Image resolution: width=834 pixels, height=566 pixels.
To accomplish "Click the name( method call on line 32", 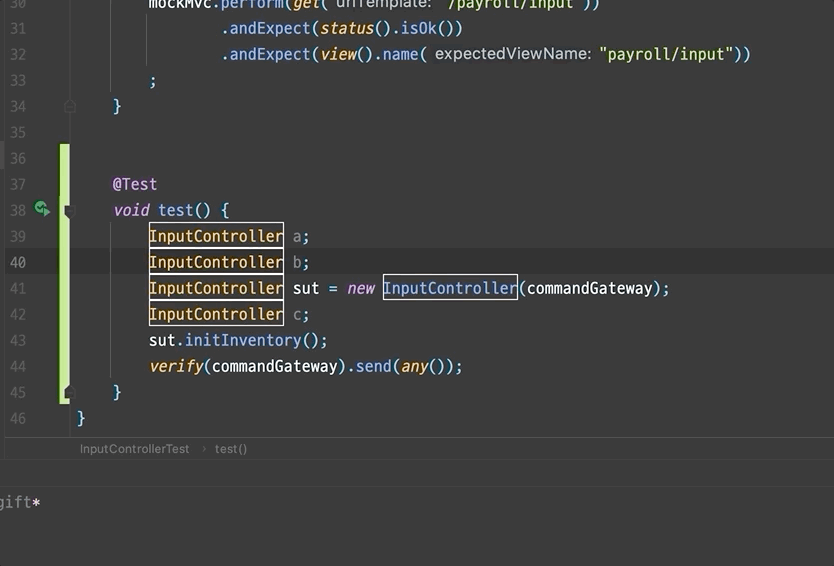I will point(400,54).
